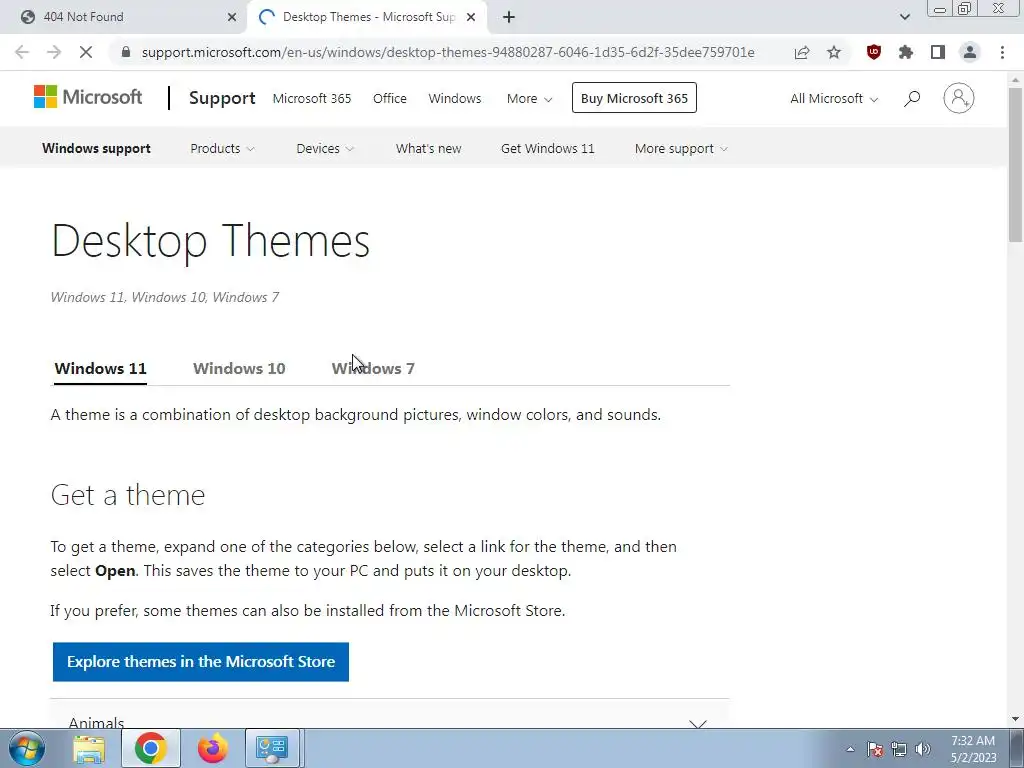Close the Desktop Themes tab
Viewport: 1024px width, 768px height.
[x=471, y=17]
